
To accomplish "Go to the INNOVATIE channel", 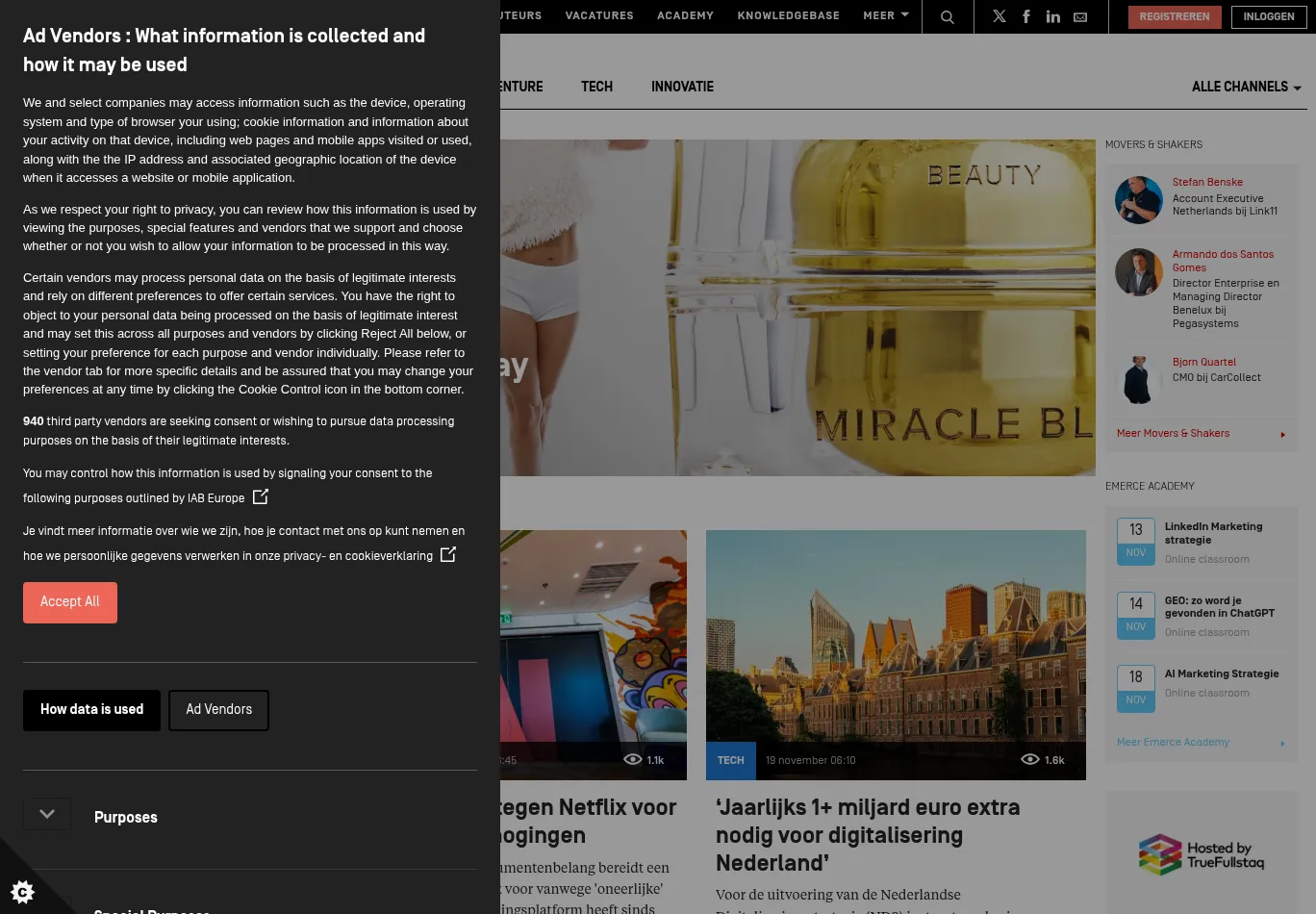I will point(682,88).
